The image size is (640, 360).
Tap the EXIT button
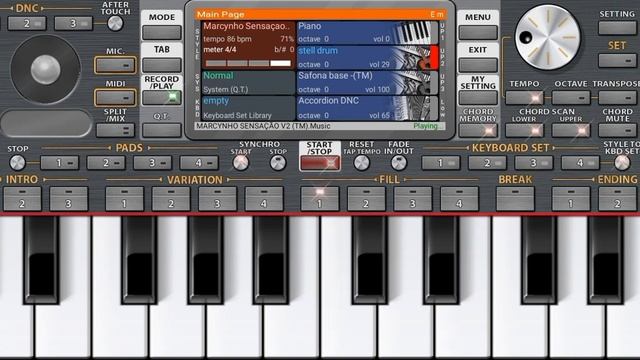coord(478,64)
